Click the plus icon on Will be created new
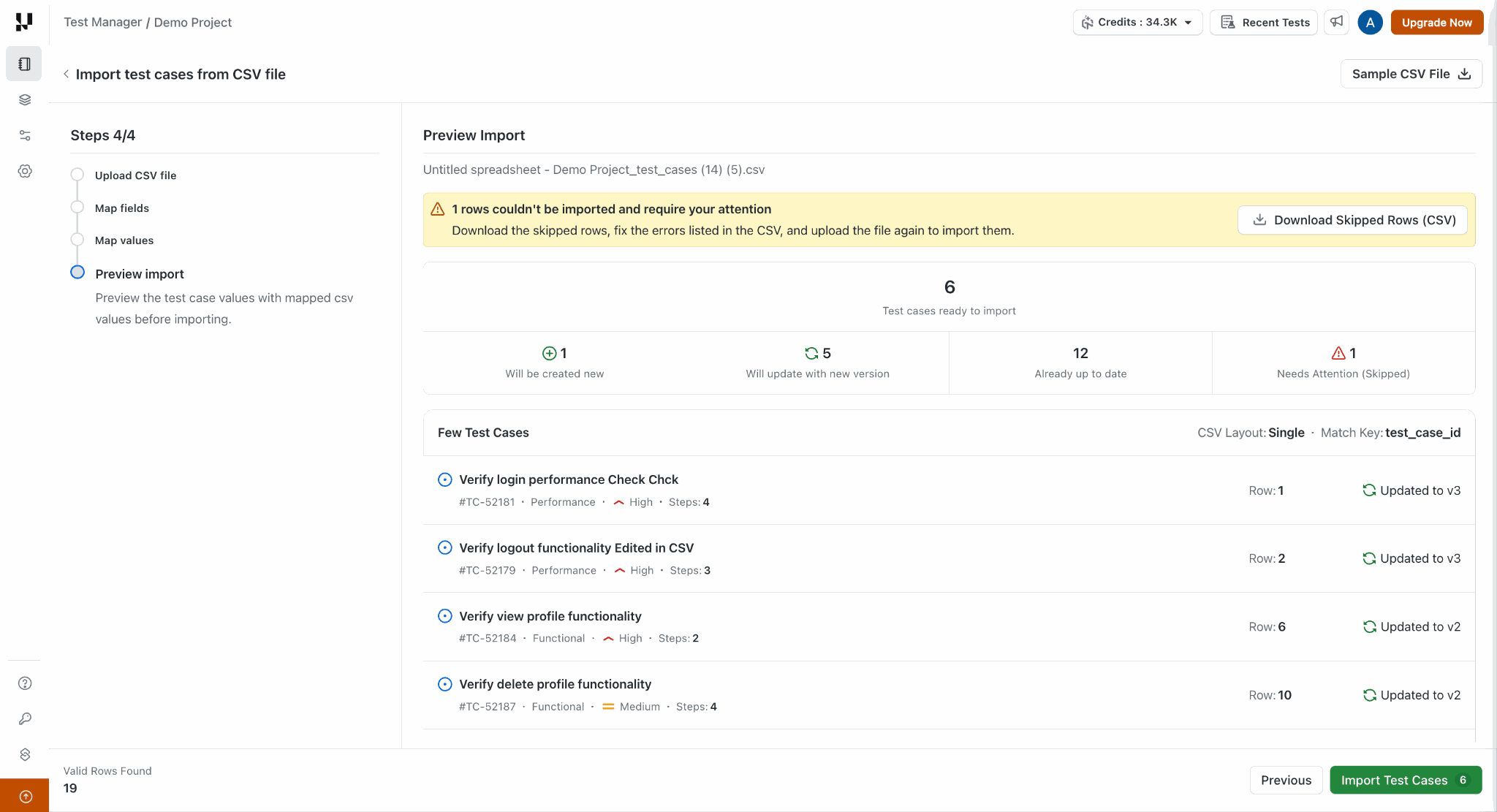 pos(549,354)
